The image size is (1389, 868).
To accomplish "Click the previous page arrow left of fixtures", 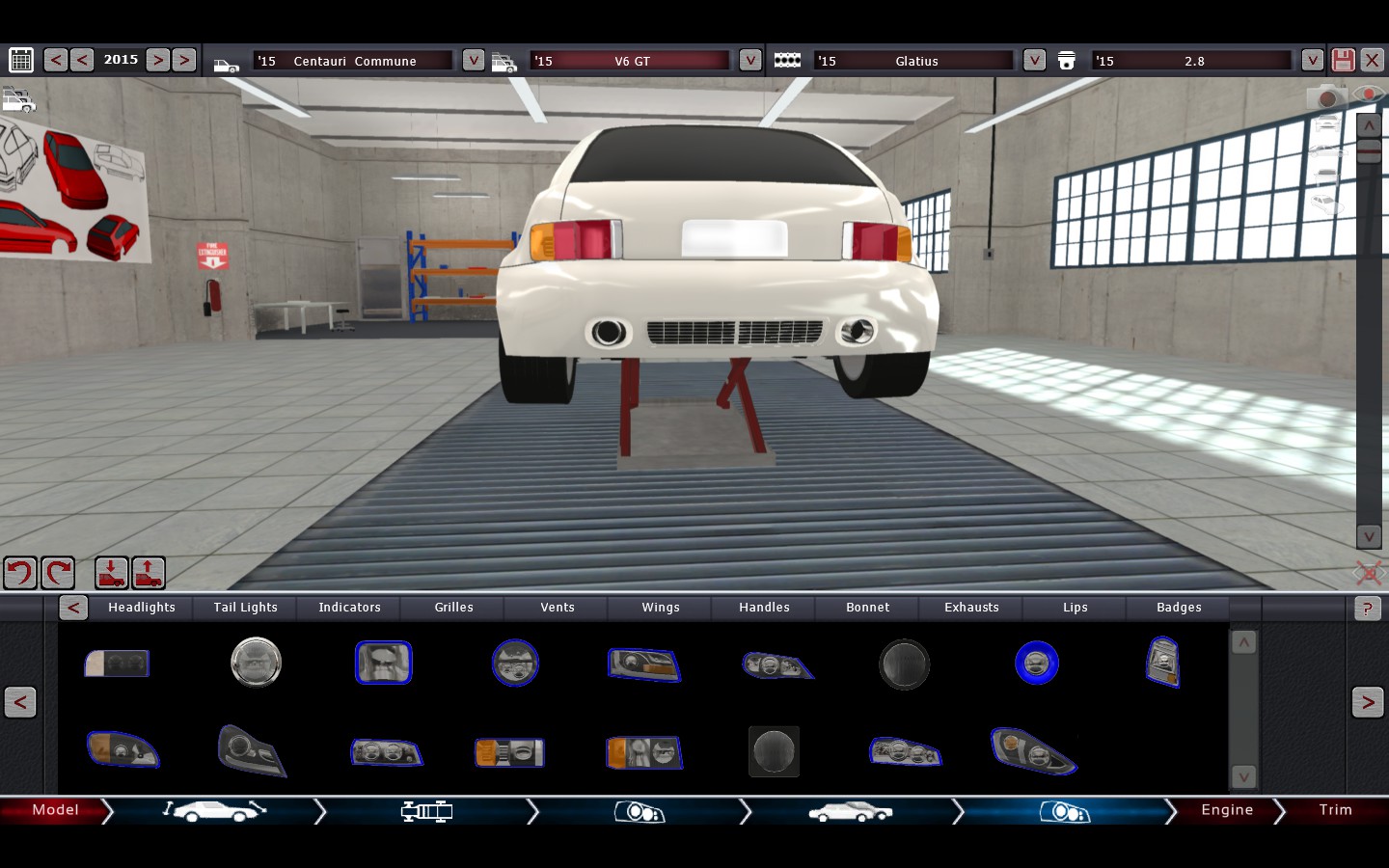I will (x=20, y=702).
